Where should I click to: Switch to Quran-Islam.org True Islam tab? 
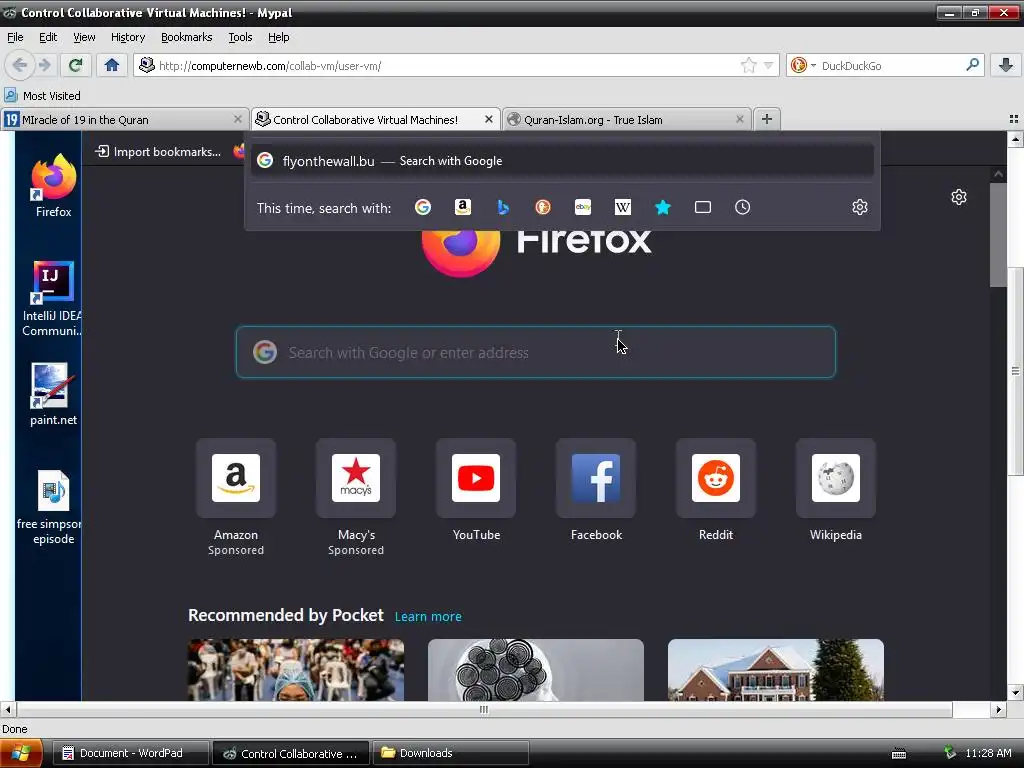627,120
